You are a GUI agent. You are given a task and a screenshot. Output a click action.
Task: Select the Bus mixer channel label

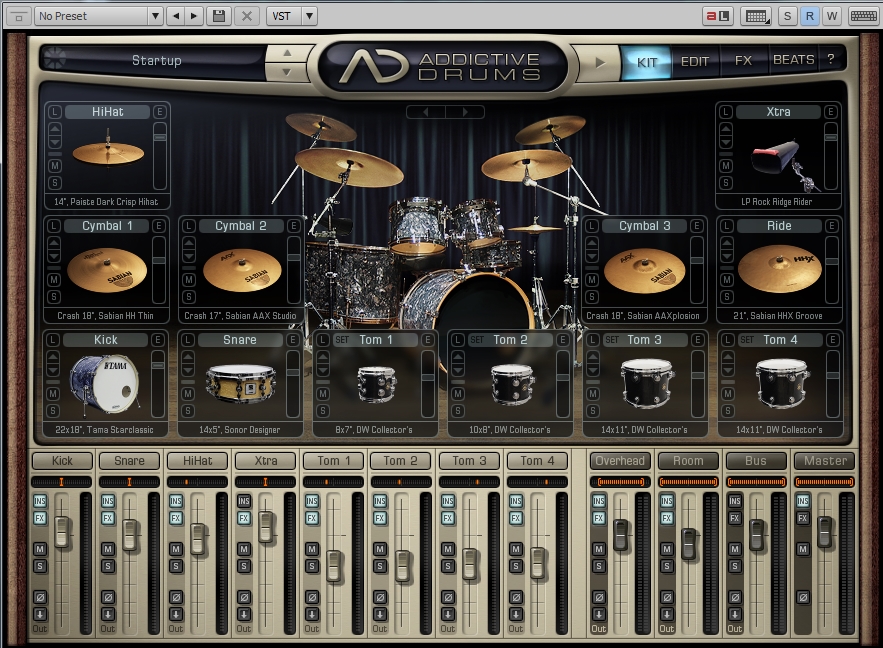756,461
